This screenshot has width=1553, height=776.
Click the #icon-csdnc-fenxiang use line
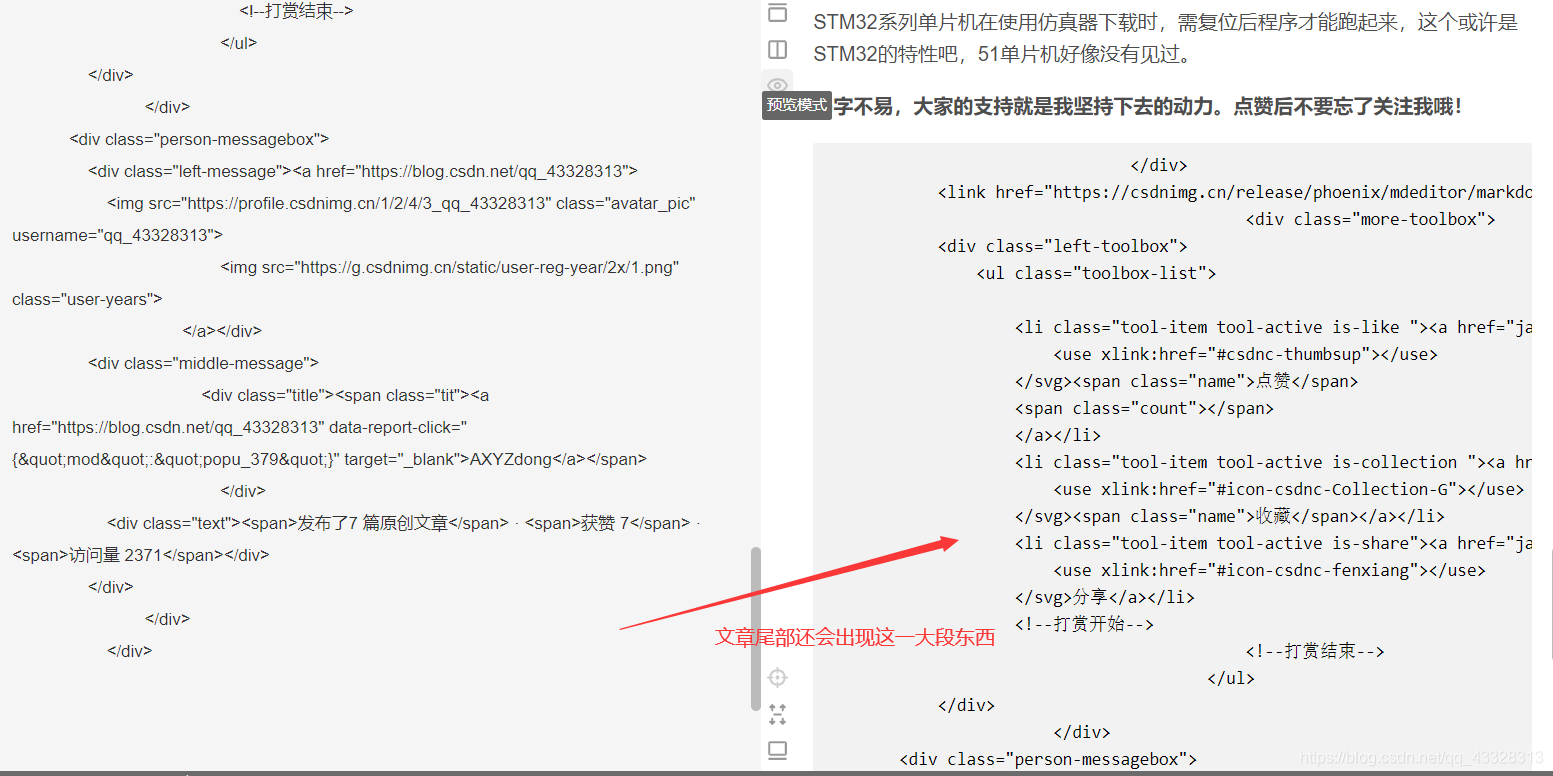(x=1269, y=570)
